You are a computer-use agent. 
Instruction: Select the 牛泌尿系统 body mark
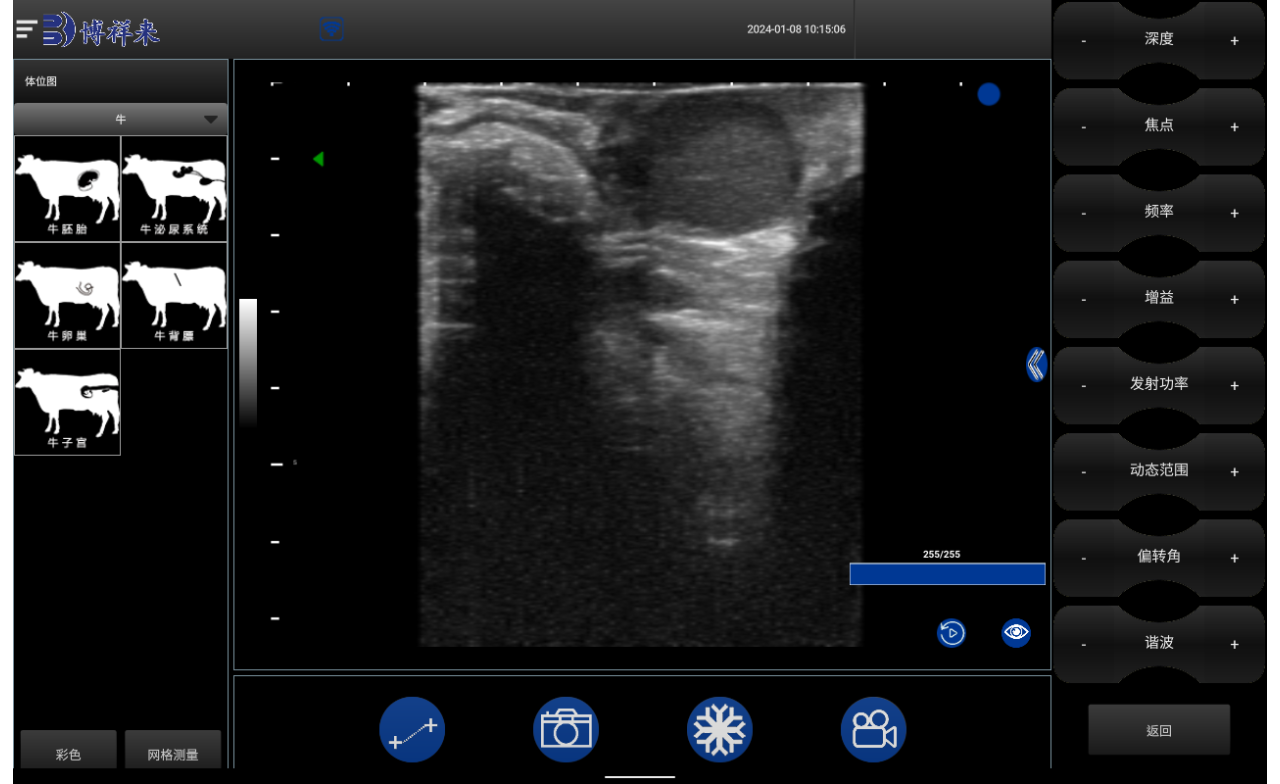174,188
